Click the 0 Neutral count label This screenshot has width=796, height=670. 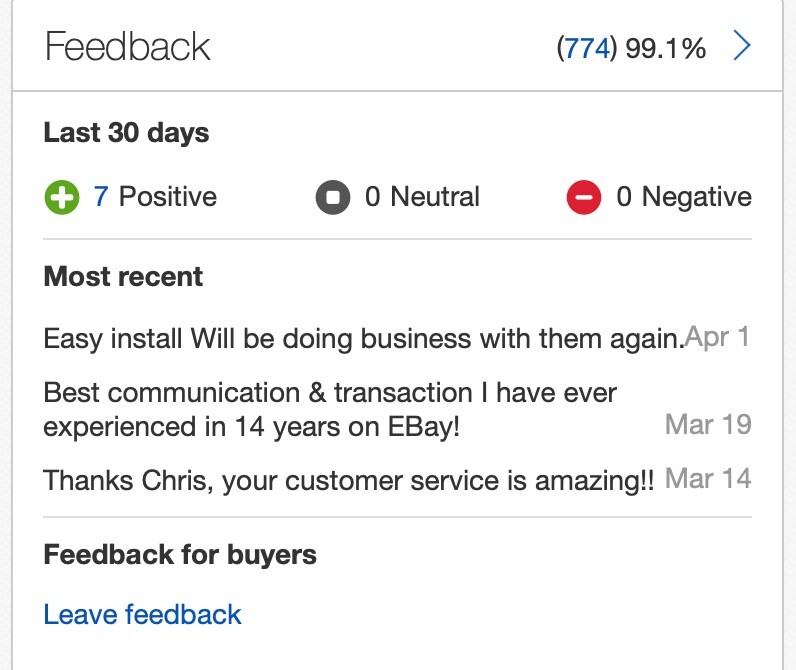coord(422,196)
